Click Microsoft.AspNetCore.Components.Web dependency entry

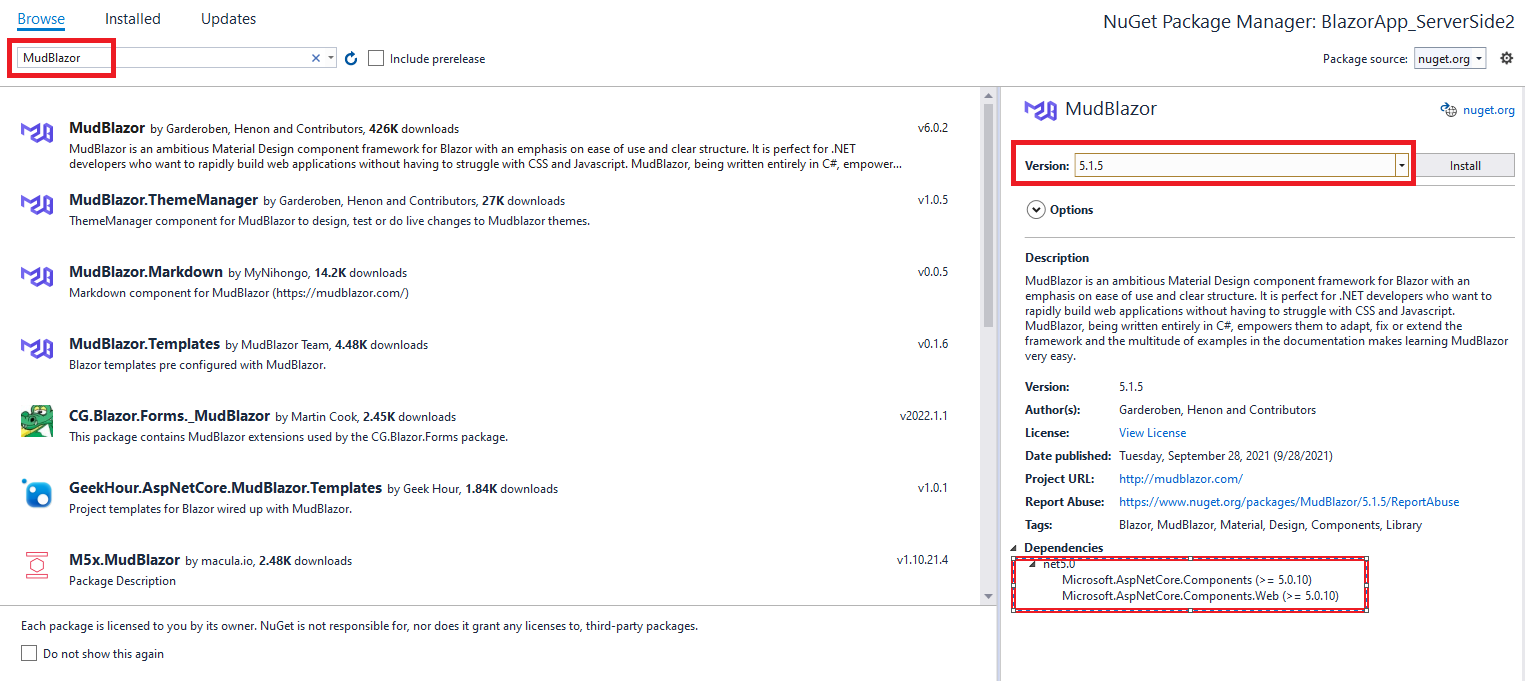coord(1200,596)
